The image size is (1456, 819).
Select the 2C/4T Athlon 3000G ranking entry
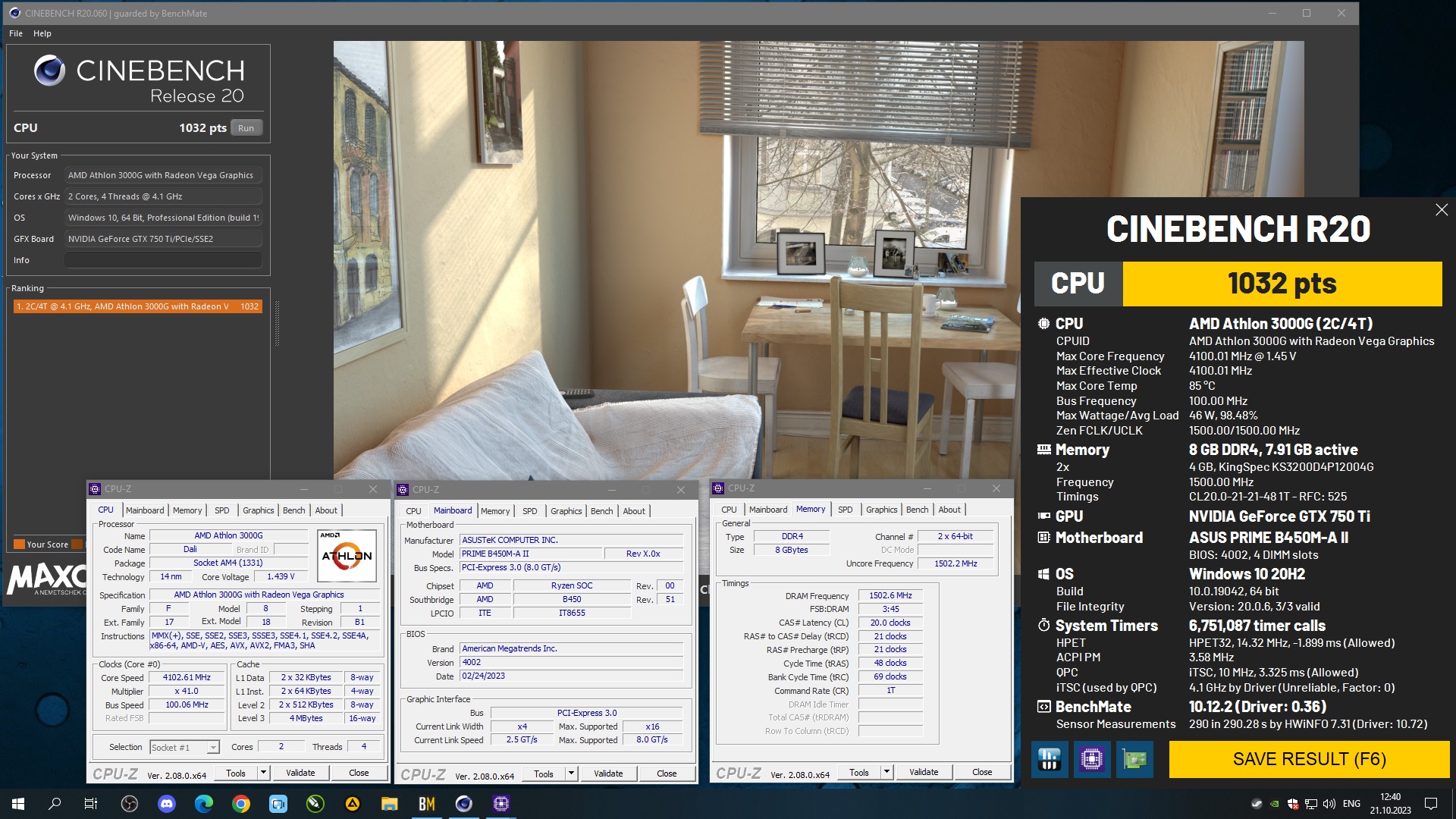coord(137,306)
